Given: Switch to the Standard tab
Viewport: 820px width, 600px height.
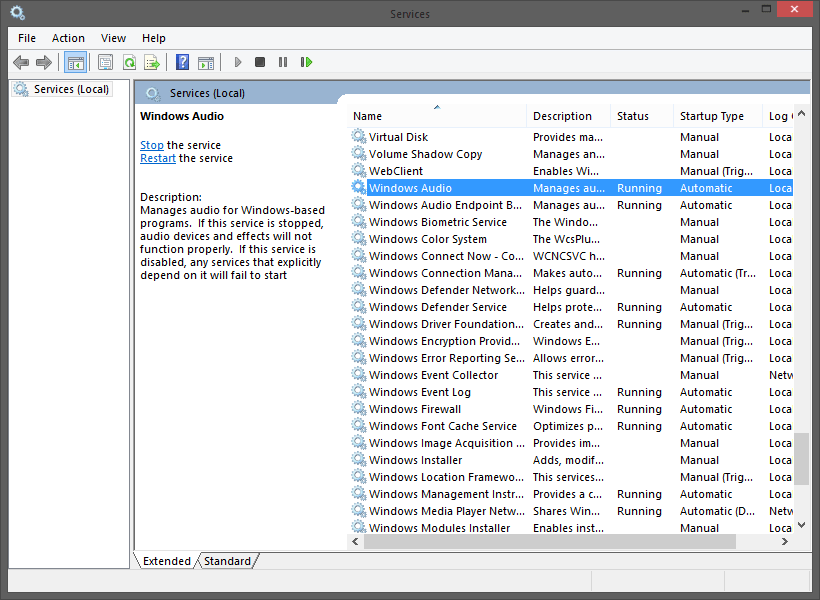Looking at the screenshot, I should coord(227,561).
